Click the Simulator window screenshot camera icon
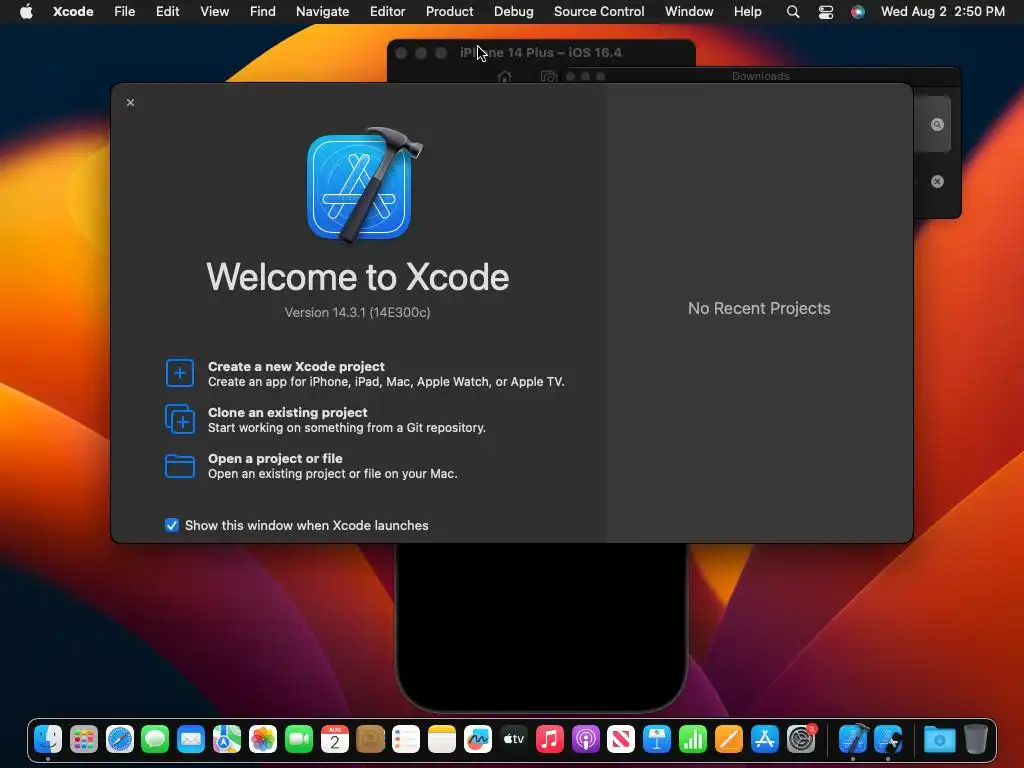This screenshot has width=1024, height=768. click(x=549, y=77)
